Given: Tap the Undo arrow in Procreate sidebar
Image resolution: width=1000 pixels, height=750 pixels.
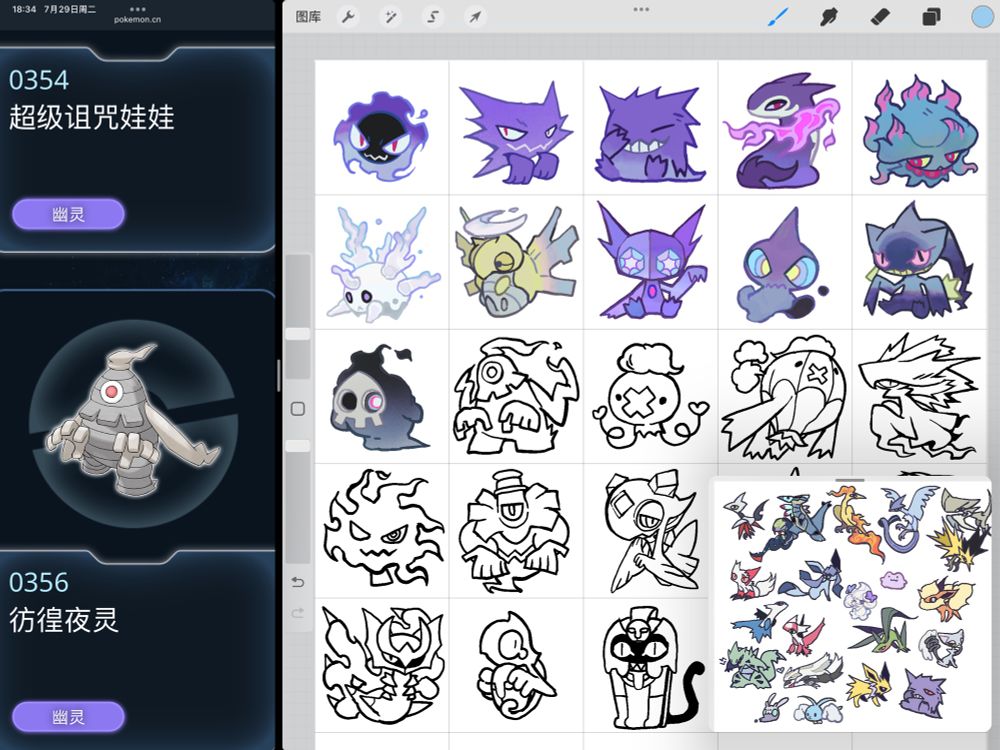Looking at the screenshot, I should (x=298, y=582).
